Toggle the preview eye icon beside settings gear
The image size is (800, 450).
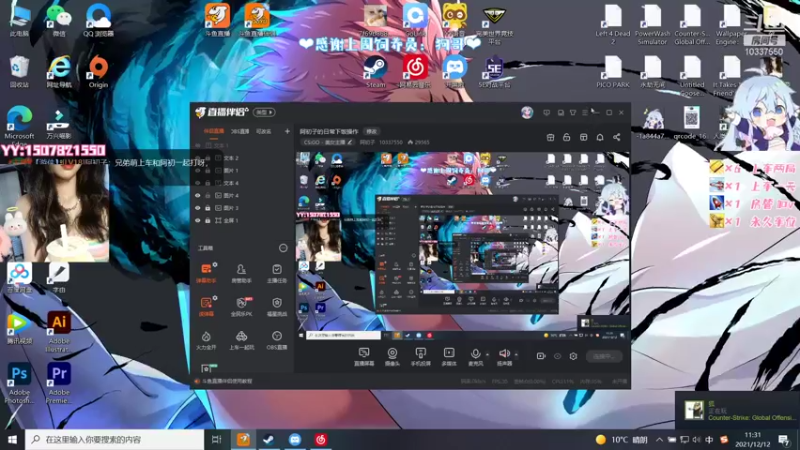(557, 356)
